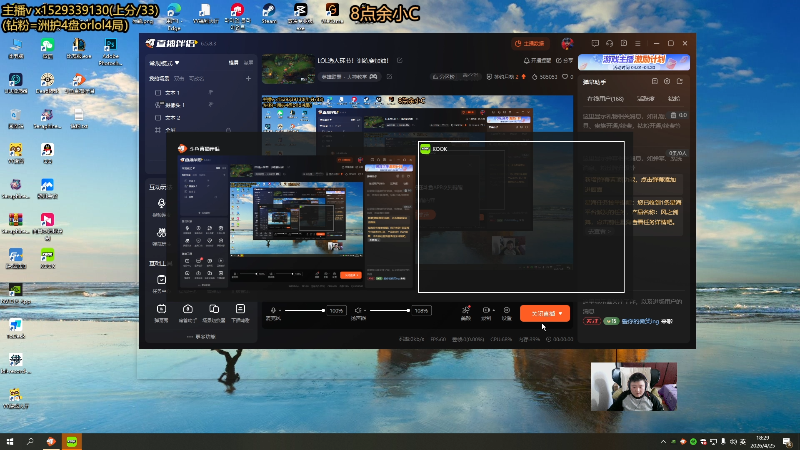Open the green KOOK app in taskbar
The height and width of the screenshot is (450, 800).
[x=71, y=442]
